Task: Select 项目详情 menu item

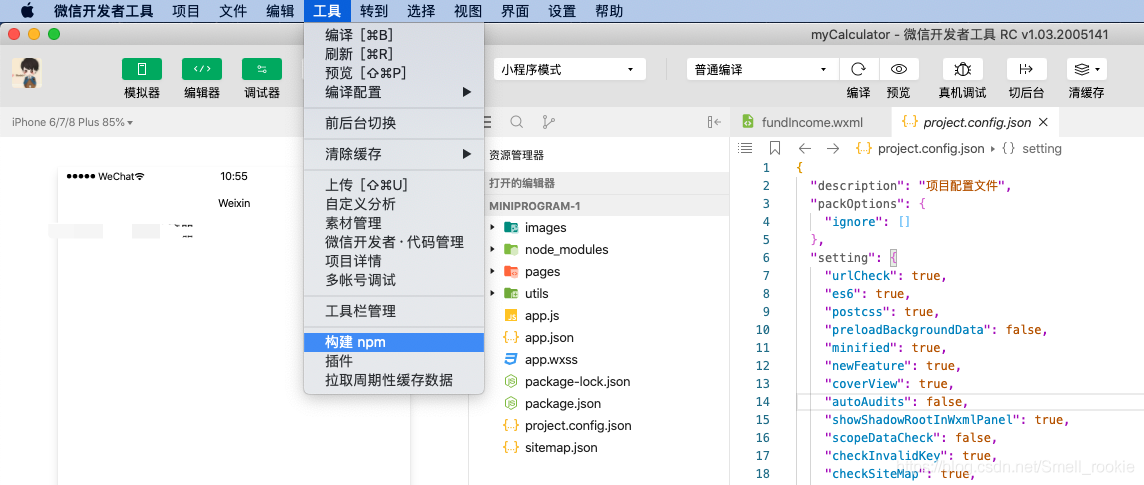Action: [394, 261]
